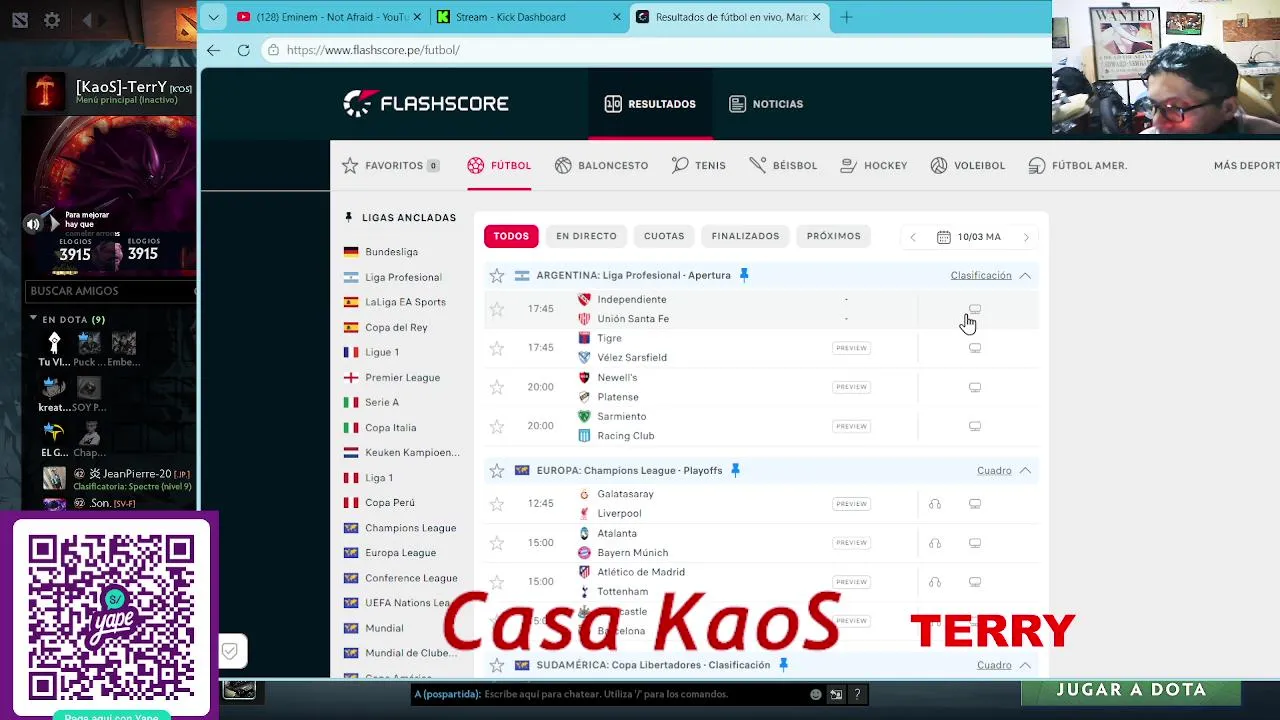Open Cuadro link for Copa Libertadores
The image size is (1280, 720).
(994, 665)
